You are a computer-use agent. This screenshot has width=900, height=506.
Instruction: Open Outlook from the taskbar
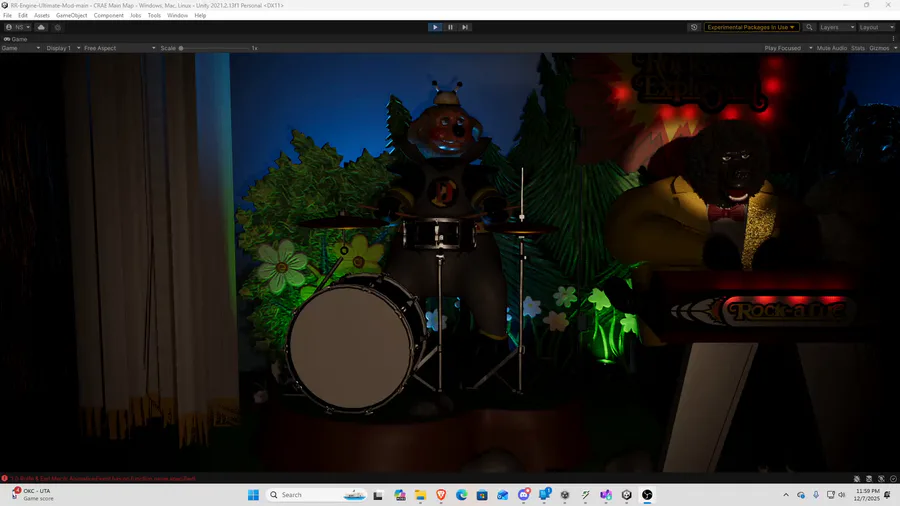pyautogui.click(x=503, y=495)
